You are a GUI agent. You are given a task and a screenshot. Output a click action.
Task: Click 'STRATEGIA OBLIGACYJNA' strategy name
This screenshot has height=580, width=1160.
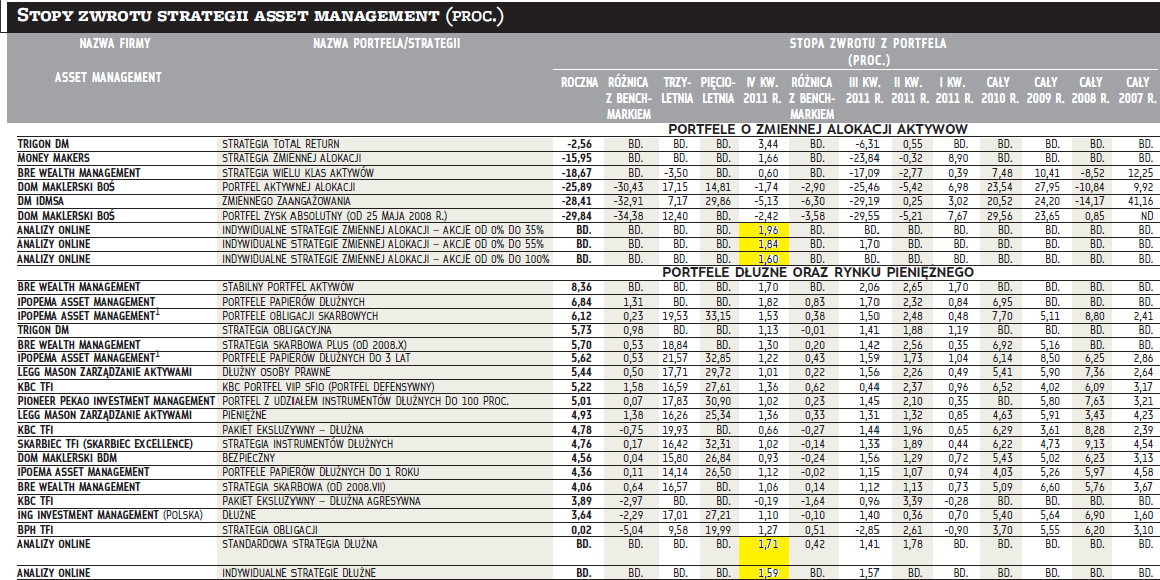(x=277, y=330)
